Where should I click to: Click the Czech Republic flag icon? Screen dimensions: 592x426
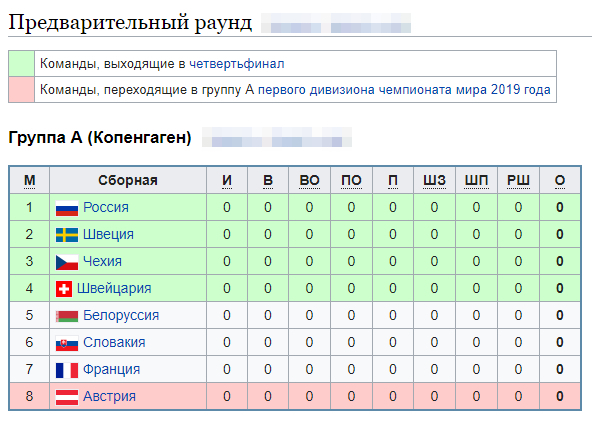tap(67, 262)
